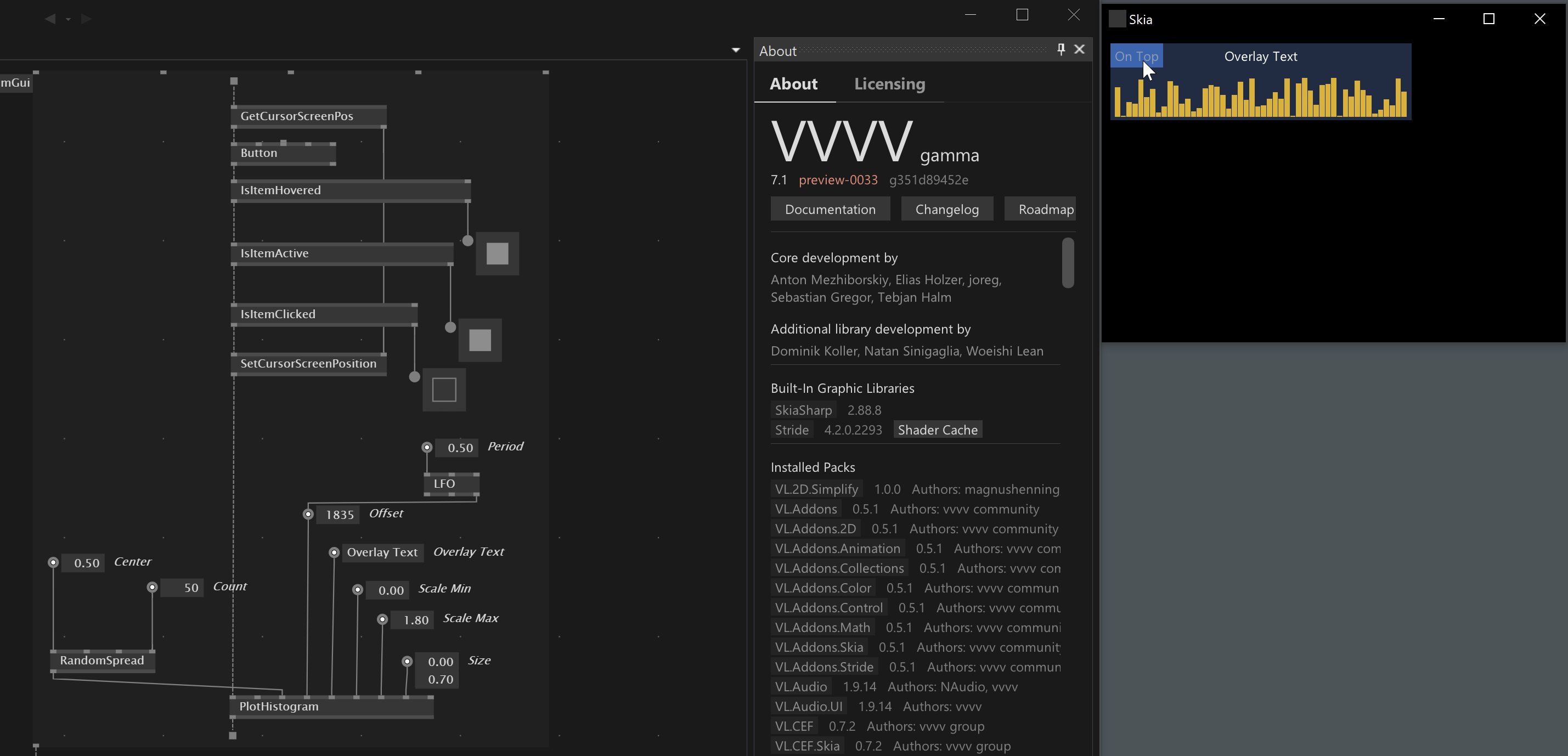Image resolution: width=1568 pixels, height=756 pixels.
Task: Open the navigation history dropdown arrow
Action: click(68, 20)
